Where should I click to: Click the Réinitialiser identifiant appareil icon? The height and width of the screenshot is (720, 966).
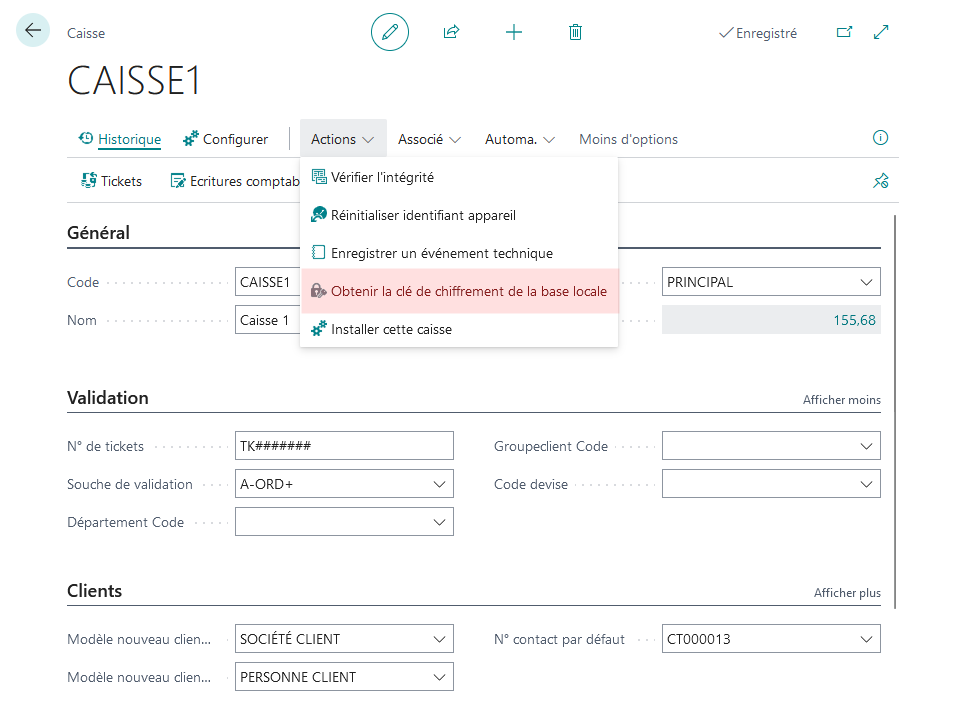pos(319,215)
